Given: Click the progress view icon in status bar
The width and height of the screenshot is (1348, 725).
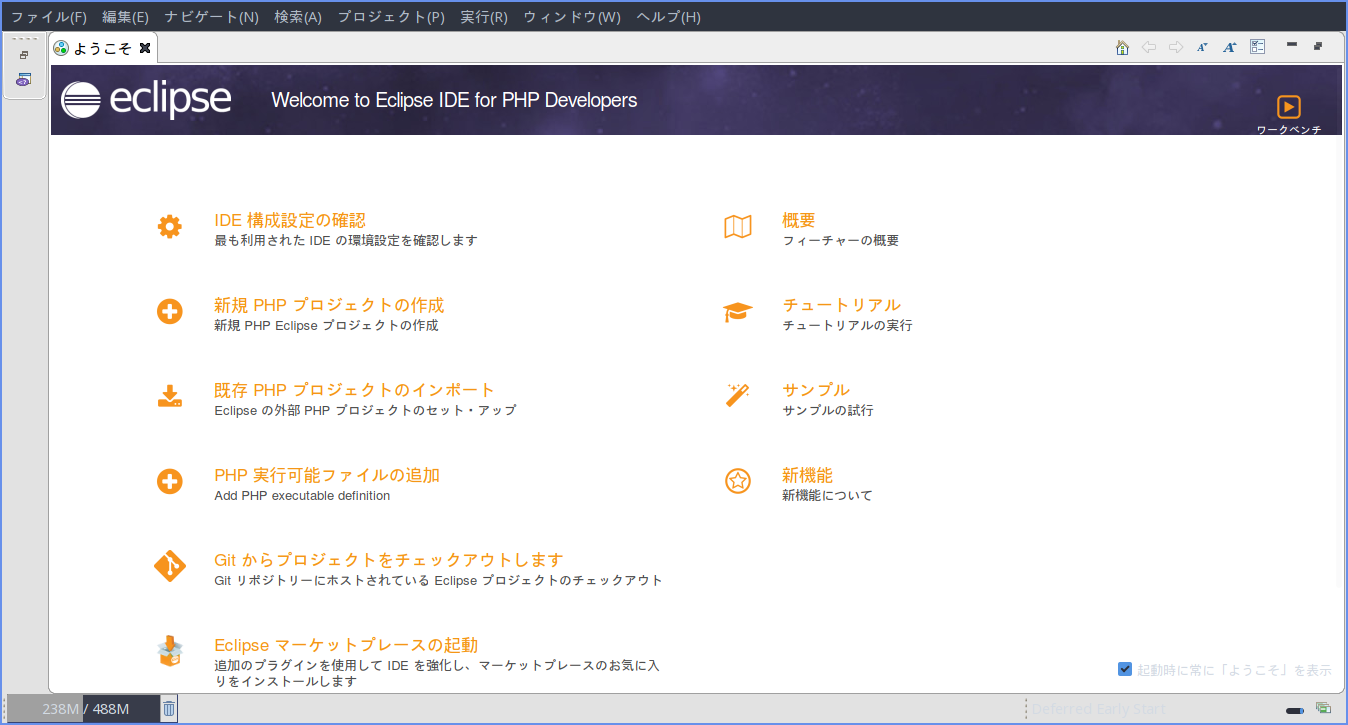Looking at the screenshot, I should click(x=1323, y=708).
